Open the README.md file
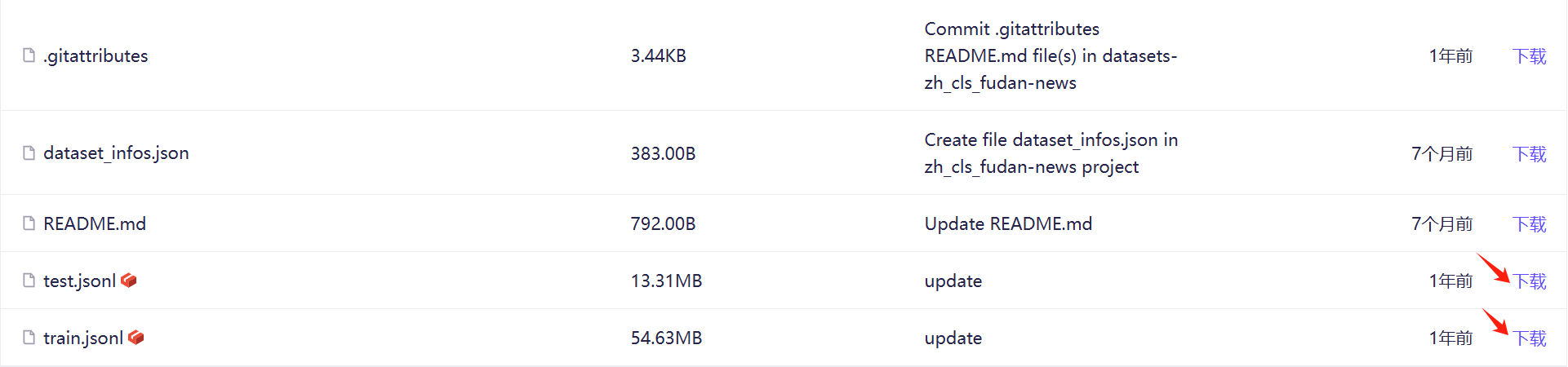The height and width of the screenshot is (367, 1568). pos(95,223)
